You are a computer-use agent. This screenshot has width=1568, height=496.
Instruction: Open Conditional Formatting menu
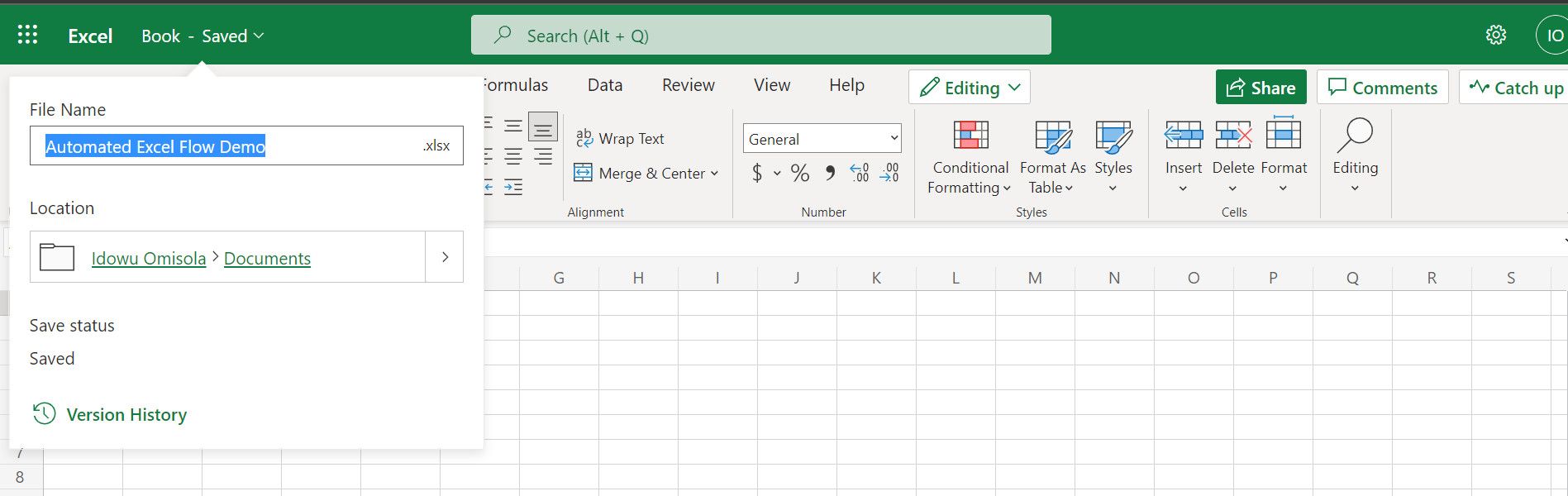(970, 157)
